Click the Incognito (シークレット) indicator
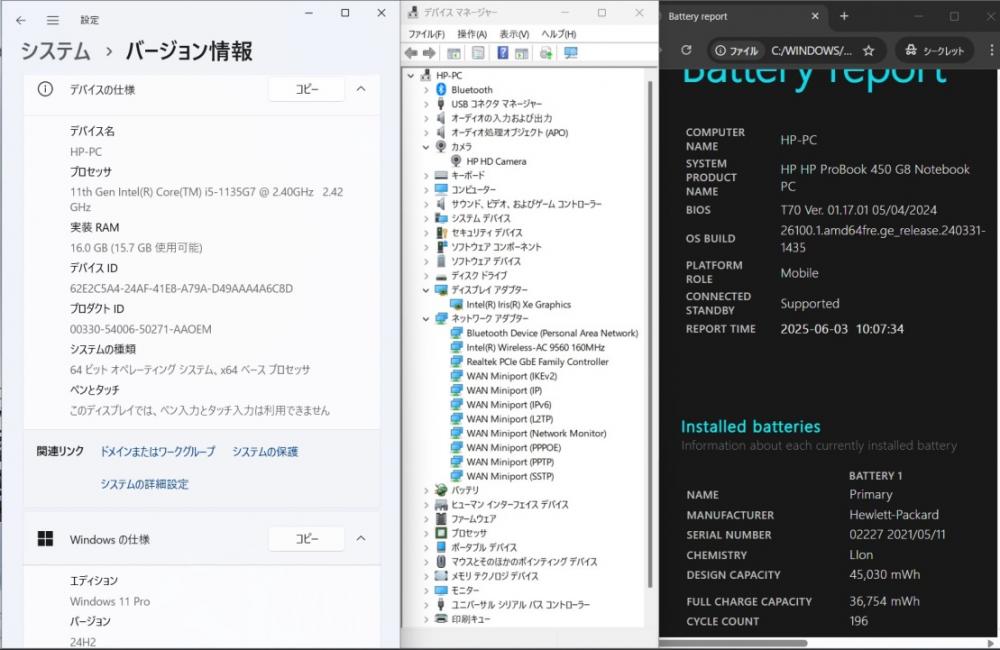Viewport: 1000px width, 650px height. click(934, 50)
